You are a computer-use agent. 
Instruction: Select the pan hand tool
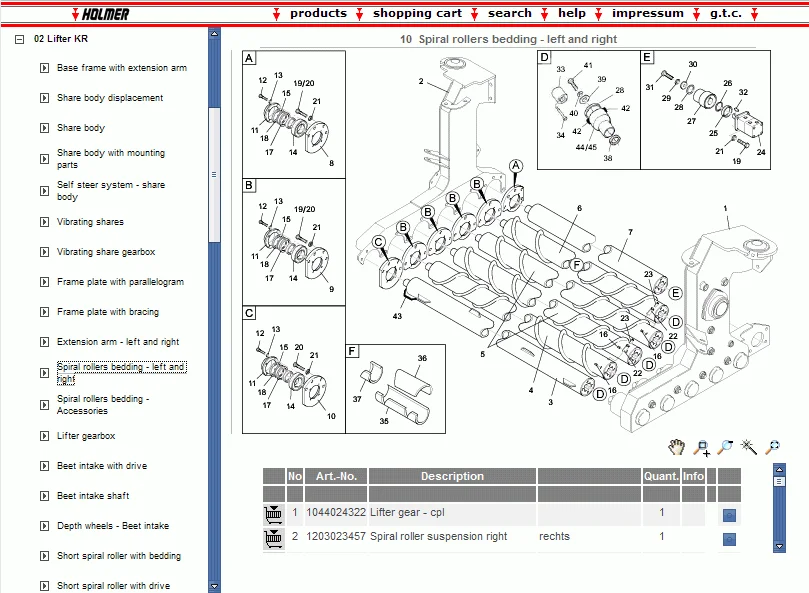[676, 447]
